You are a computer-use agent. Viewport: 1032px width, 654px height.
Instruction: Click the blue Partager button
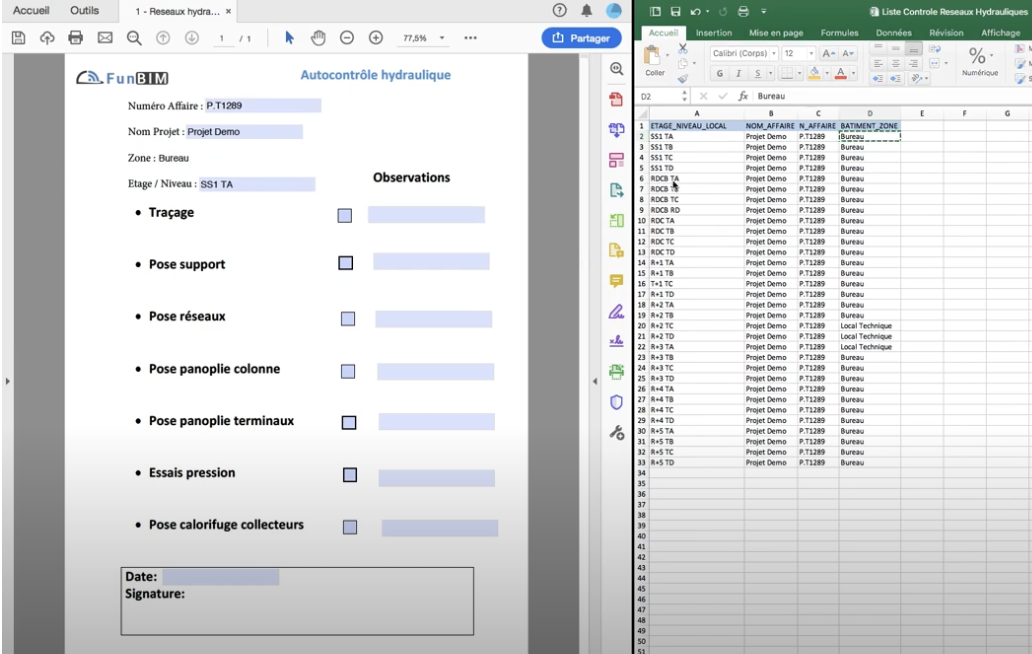point(581,38)
